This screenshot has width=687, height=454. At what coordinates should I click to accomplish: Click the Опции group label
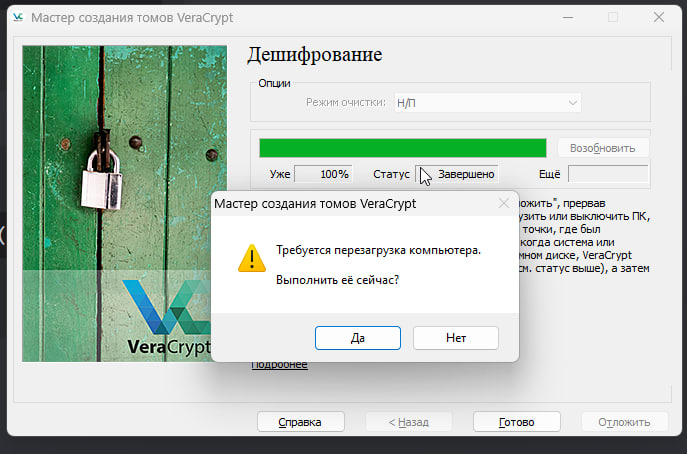click(274, 83)
